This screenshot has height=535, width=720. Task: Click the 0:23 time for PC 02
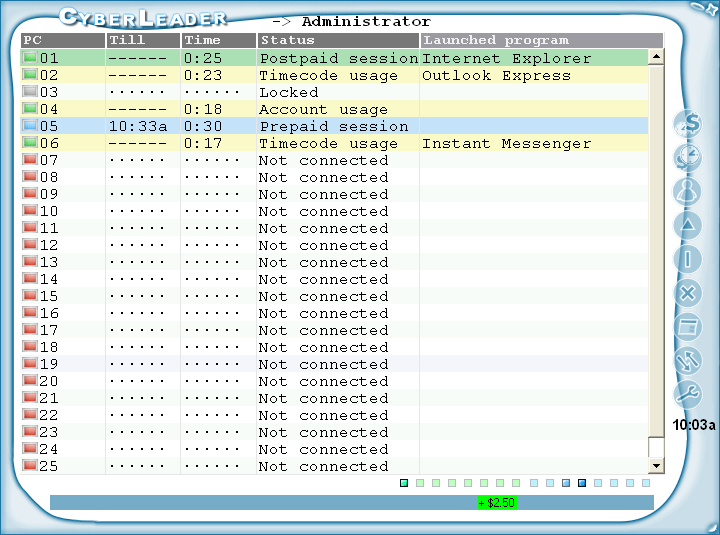[203, 75]
